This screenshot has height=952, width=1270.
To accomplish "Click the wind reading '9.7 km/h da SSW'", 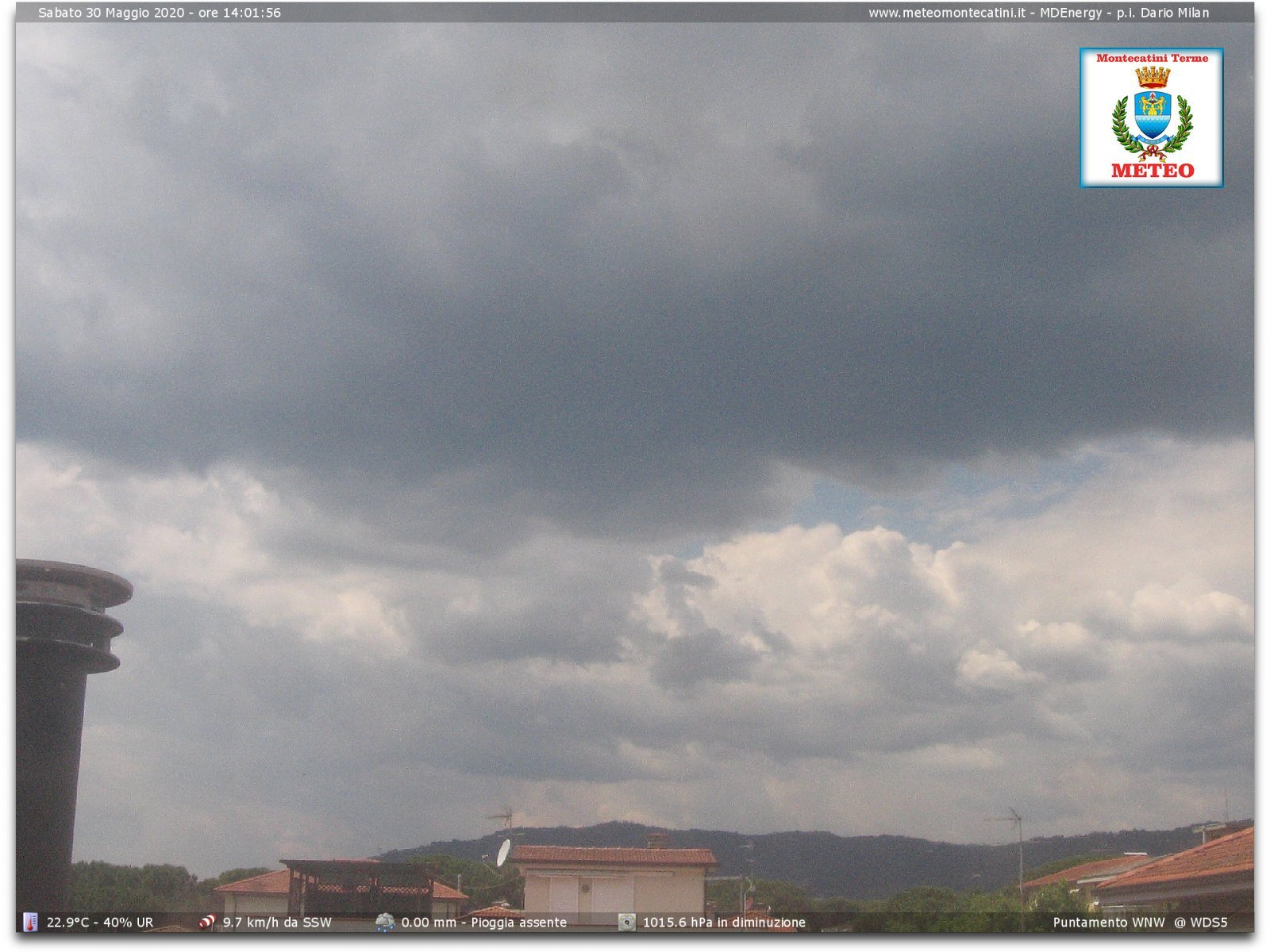I will [x=277, y=923].
